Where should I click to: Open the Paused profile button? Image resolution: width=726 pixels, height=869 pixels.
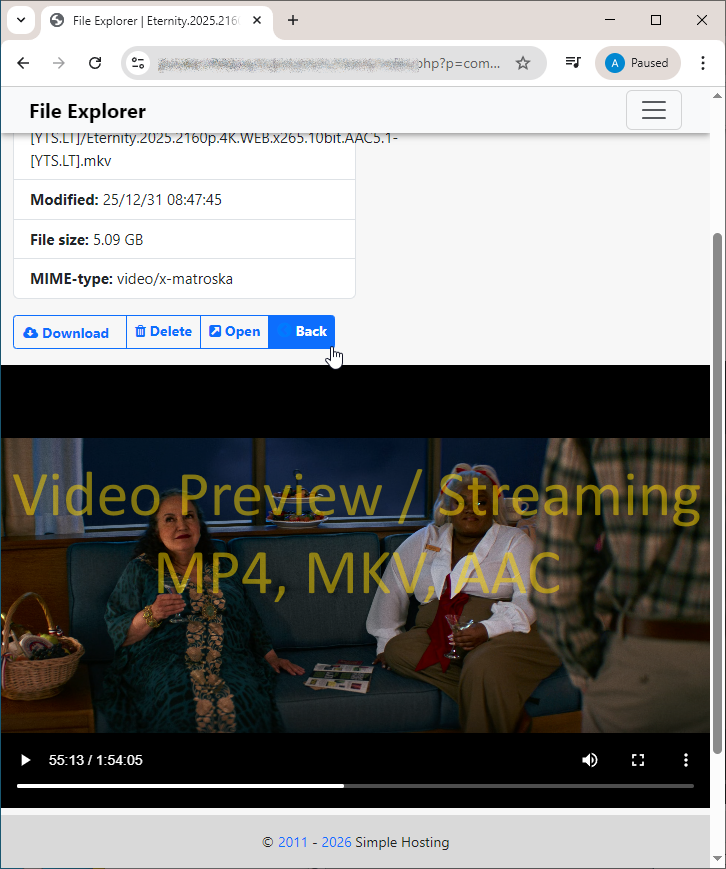point(637,63)
